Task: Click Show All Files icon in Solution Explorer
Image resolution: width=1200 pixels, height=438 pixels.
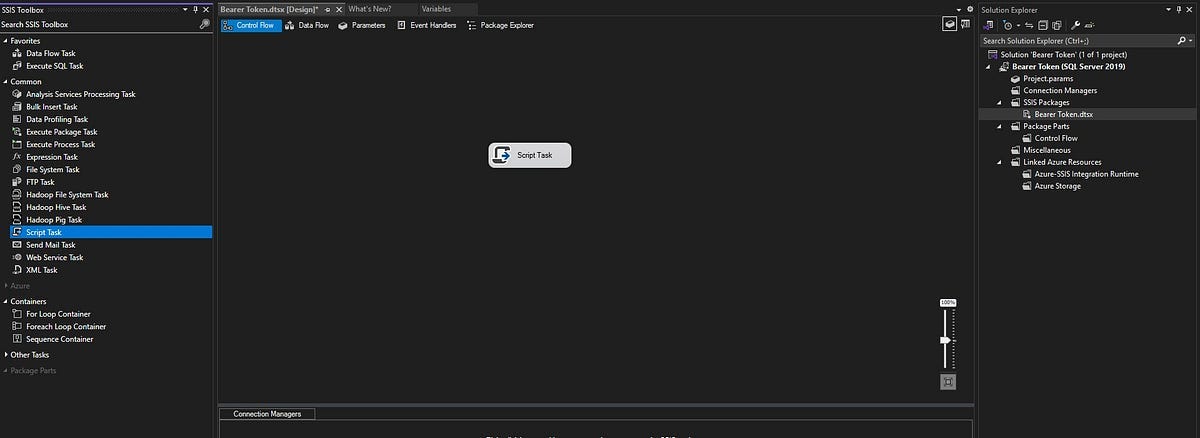Action: click(1056, 25)
